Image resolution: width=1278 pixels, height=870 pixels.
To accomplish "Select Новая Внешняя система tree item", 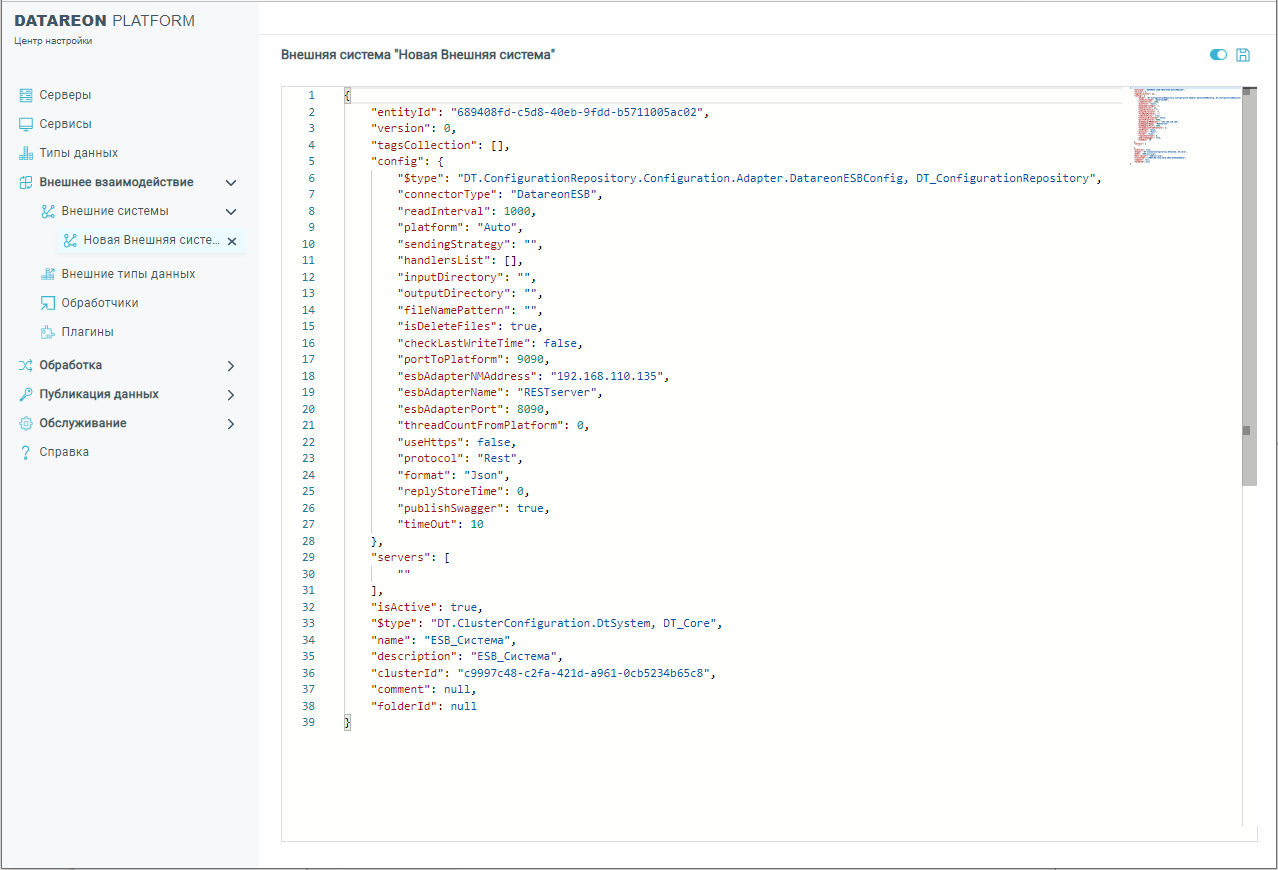I will 150,240.
